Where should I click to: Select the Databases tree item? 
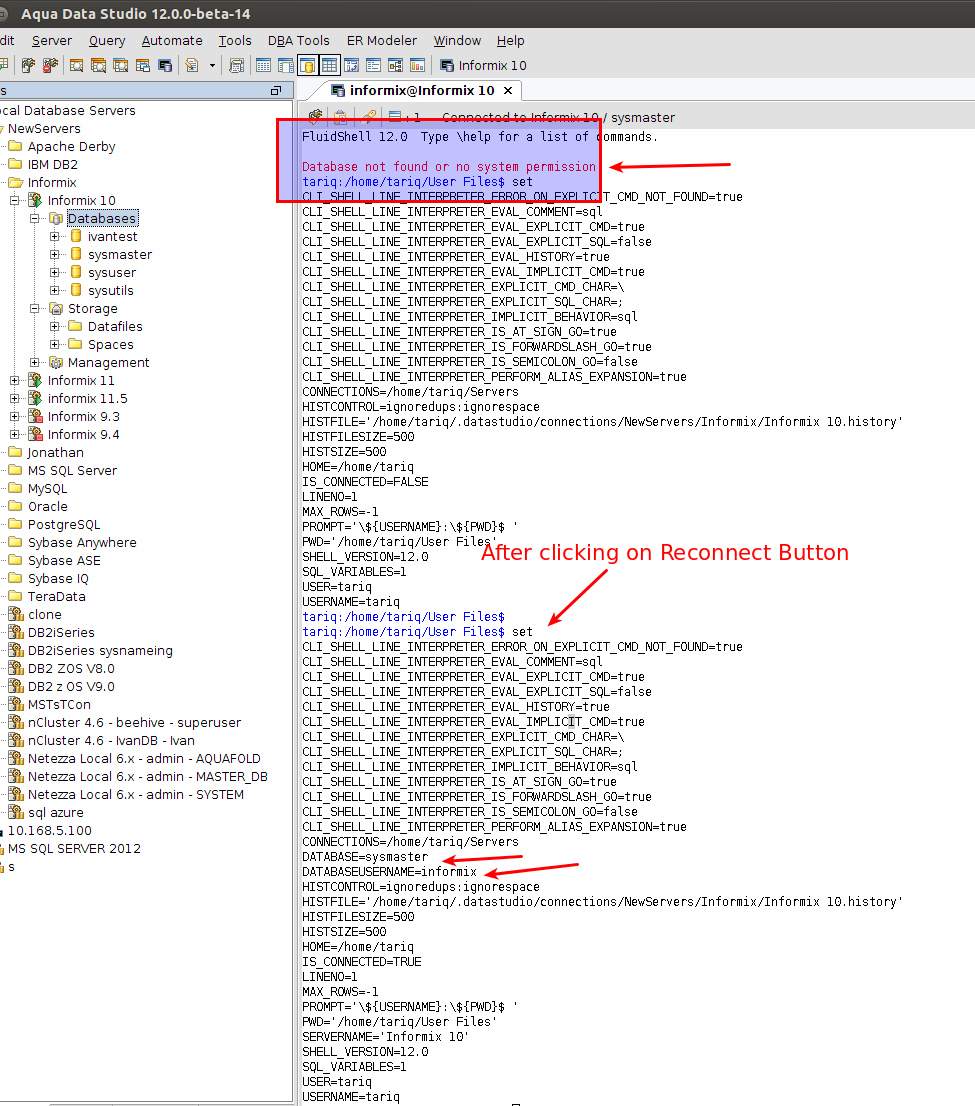[102, 219]
